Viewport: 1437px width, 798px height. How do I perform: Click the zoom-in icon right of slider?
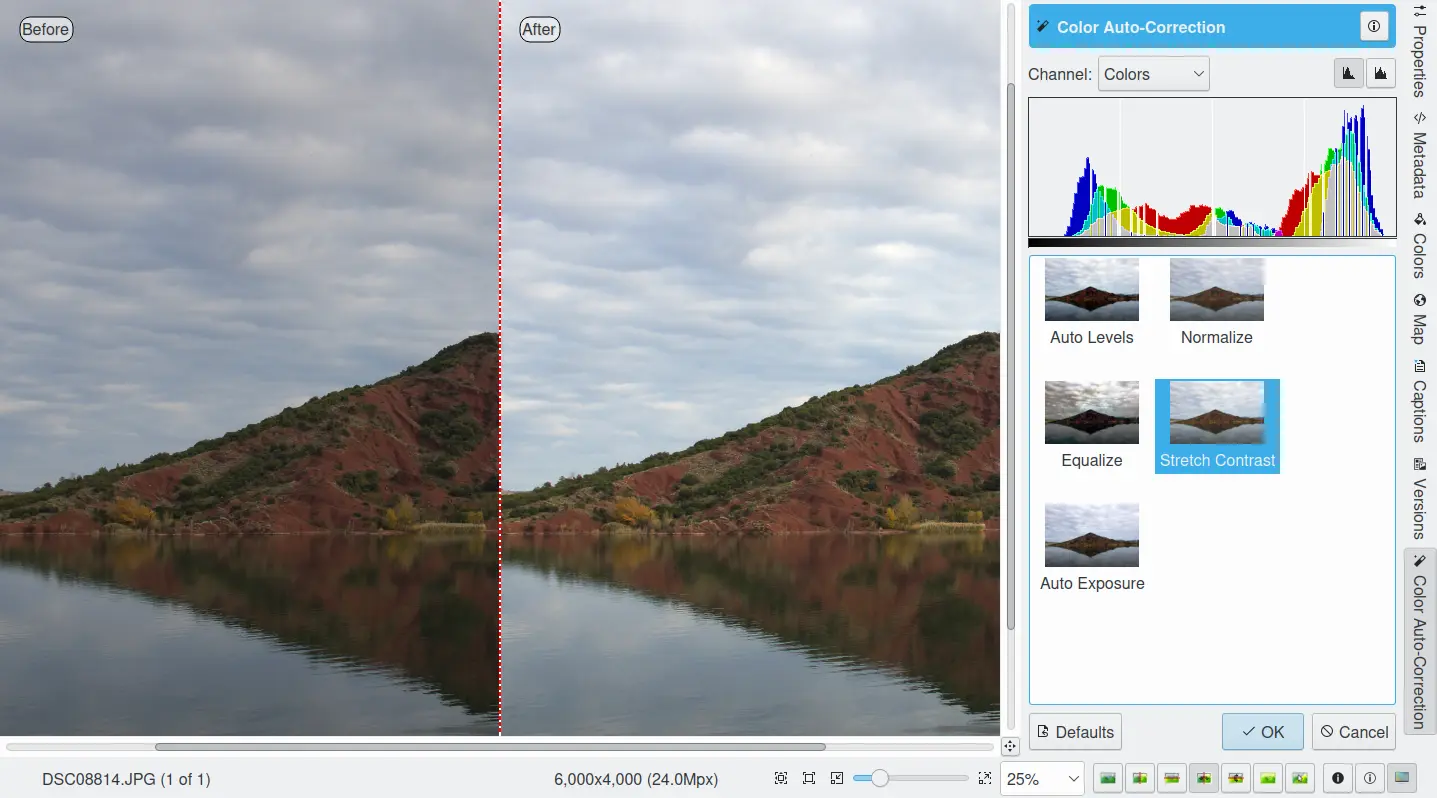click(984, 778)
